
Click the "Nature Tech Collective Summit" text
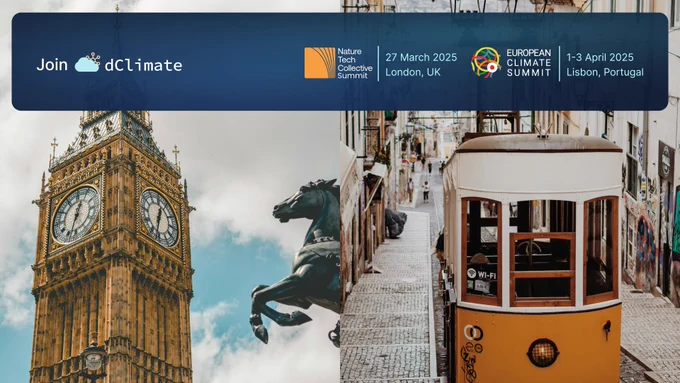(x=355, y=63)
